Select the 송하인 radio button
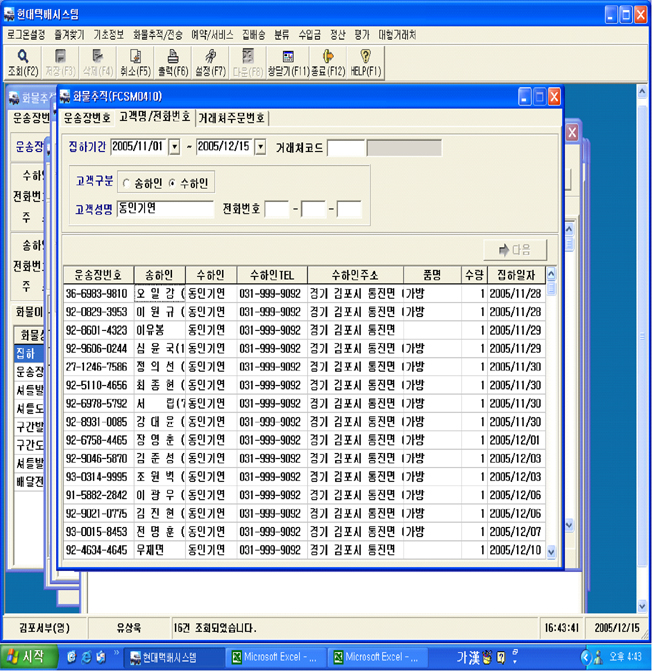Viewport: 652px width, 671px height. click(125, 183)
